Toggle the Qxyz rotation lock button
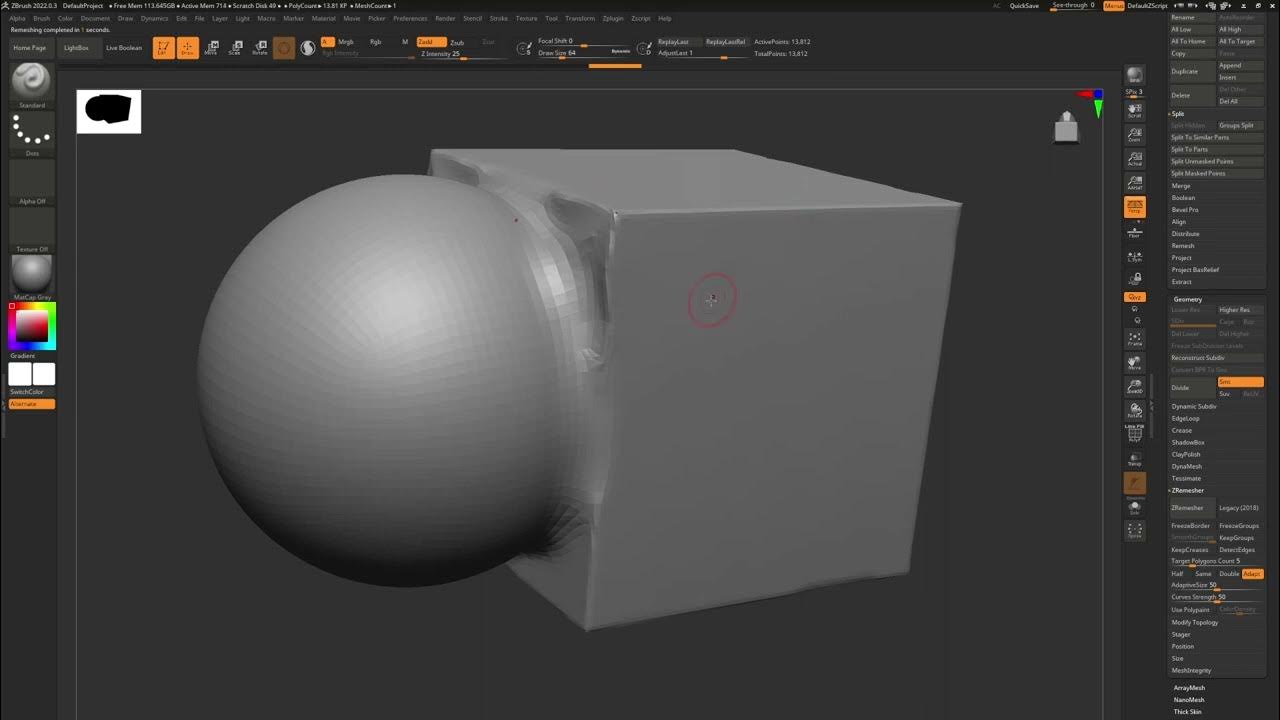This screenshot has width=1280, height=720. (1134, 297)
